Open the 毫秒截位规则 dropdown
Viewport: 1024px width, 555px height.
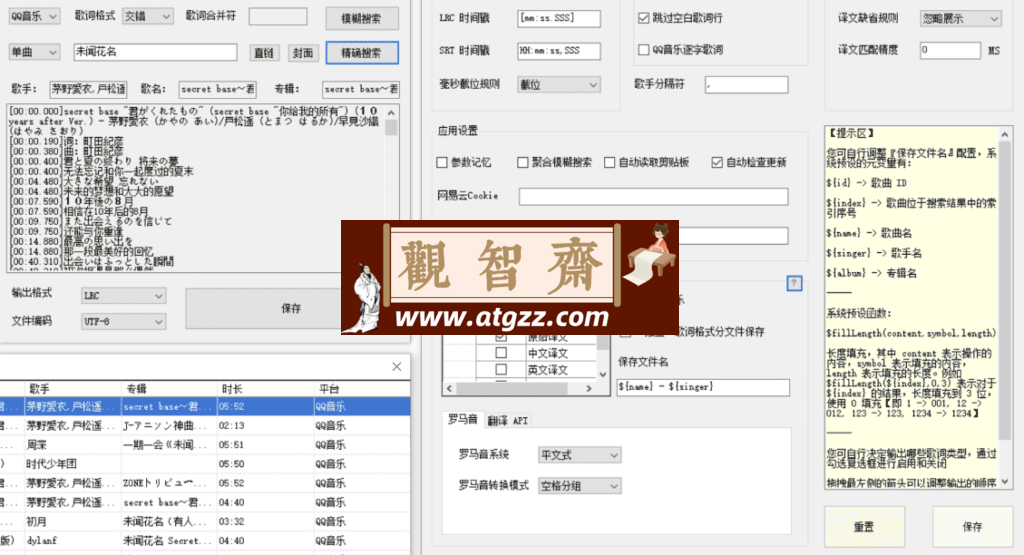tap(559, 84)
